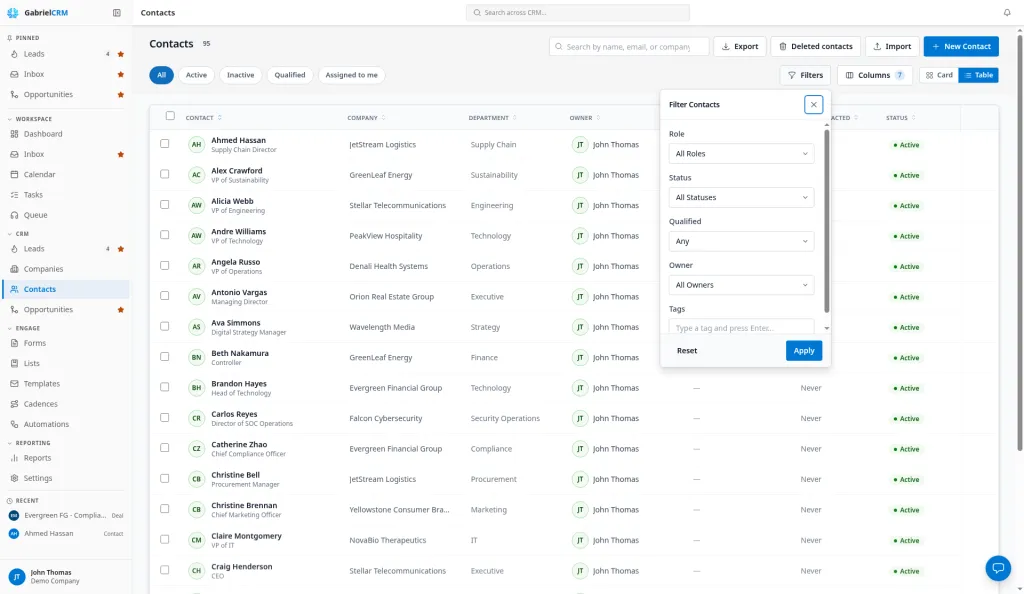Click John Thomas profile avatar in sidebar
Viewport: 1024px width, 594px height.
tap(16, 576)
